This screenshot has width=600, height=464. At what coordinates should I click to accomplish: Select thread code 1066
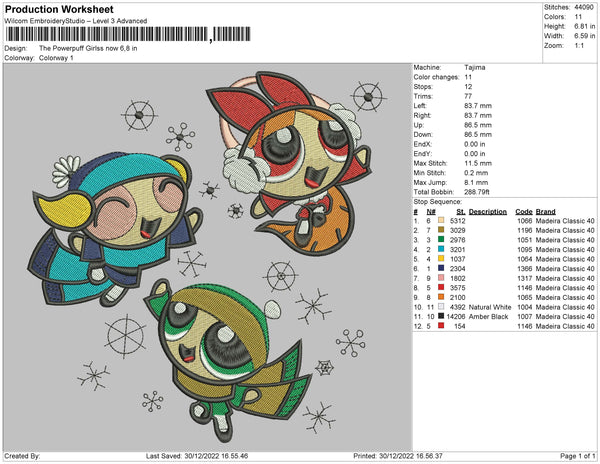[x=524, y=221]
